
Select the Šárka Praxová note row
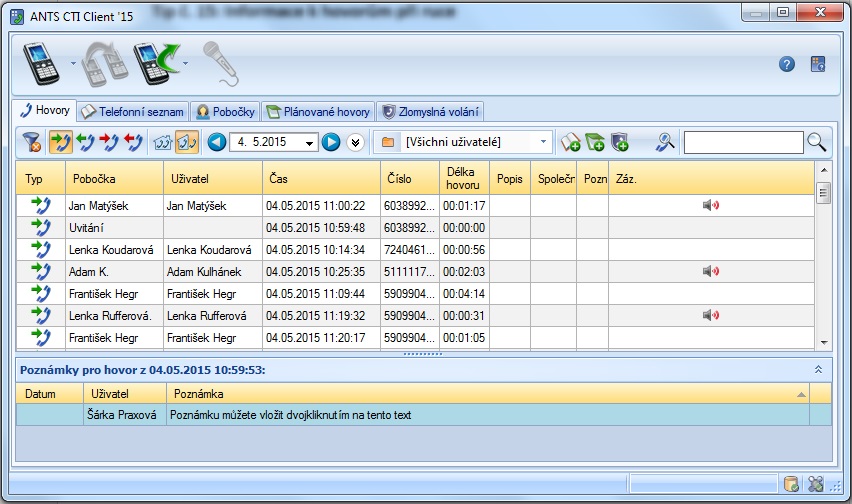tap(424, 415)
